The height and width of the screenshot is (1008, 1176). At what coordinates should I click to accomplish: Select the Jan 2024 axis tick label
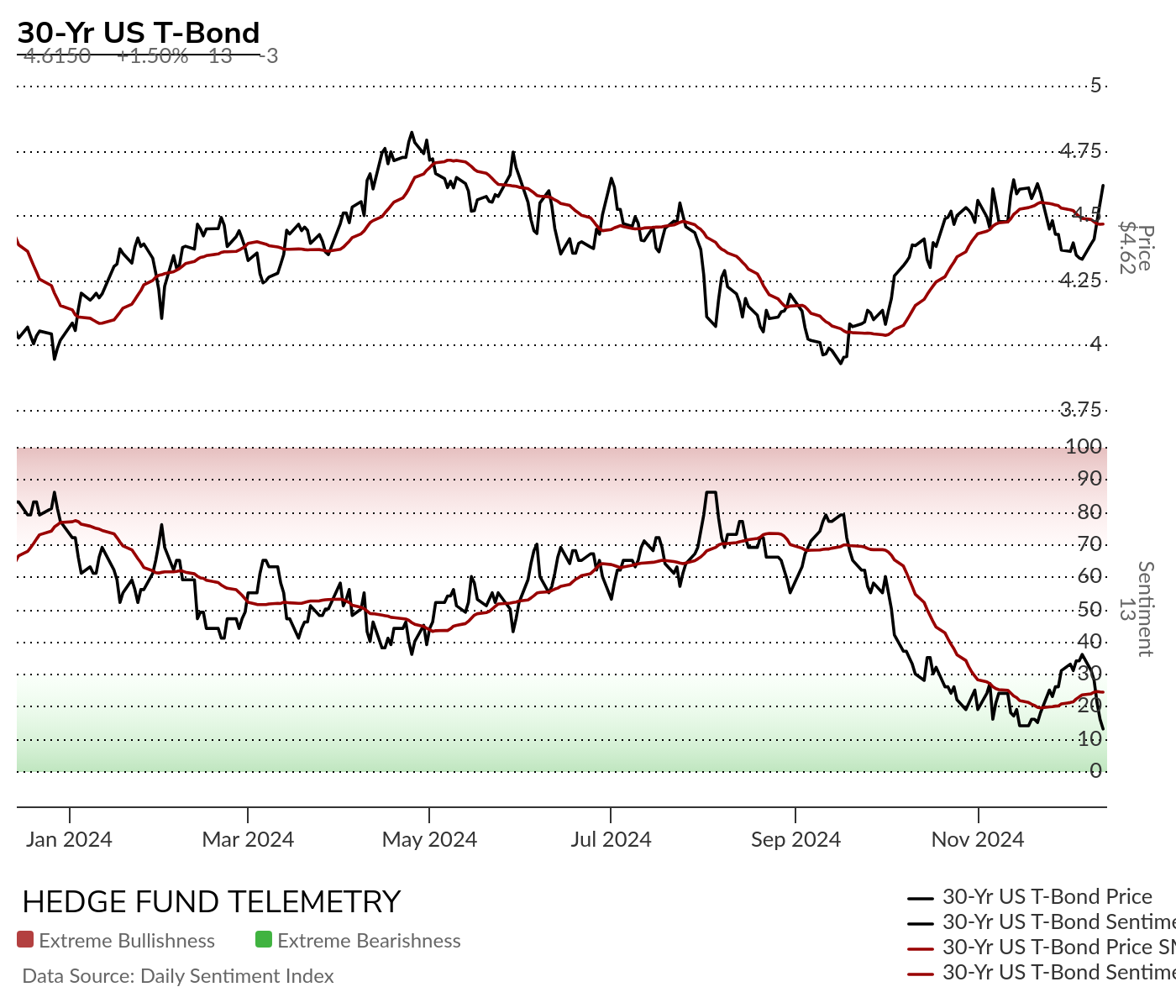(69, 839)
